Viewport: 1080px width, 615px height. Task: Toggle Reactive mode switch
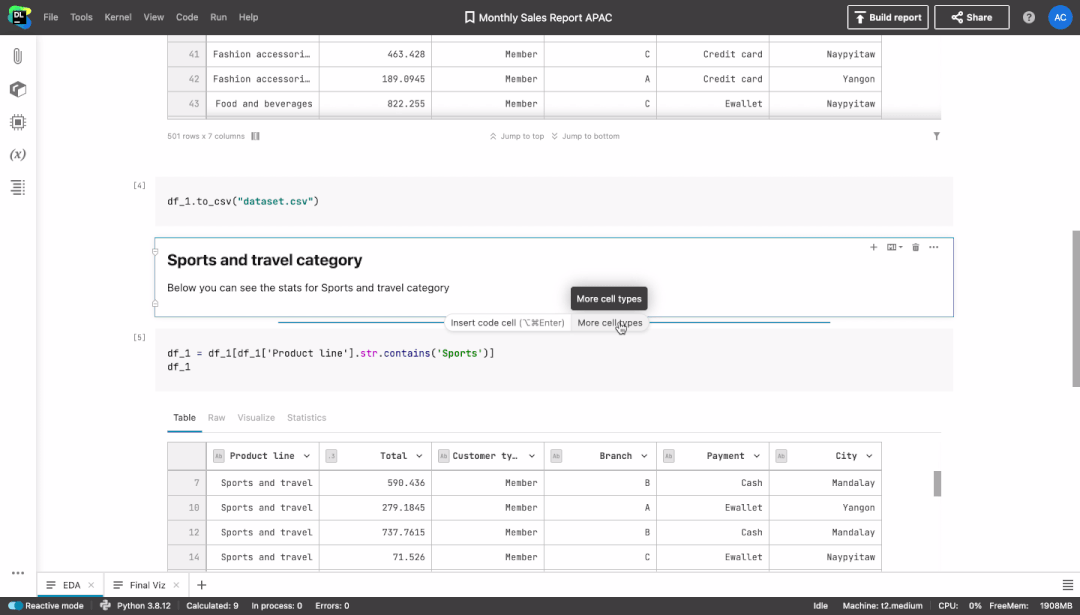point(15,606)
